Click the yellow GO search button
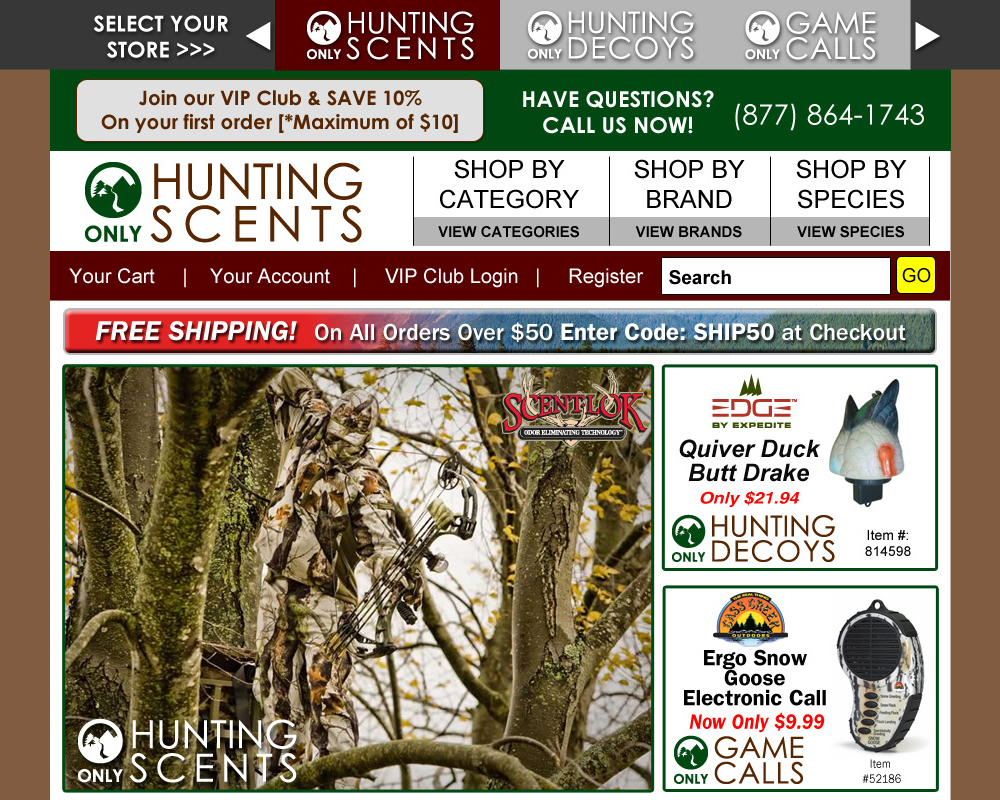 pyautogui.click(x=916, y=275)
